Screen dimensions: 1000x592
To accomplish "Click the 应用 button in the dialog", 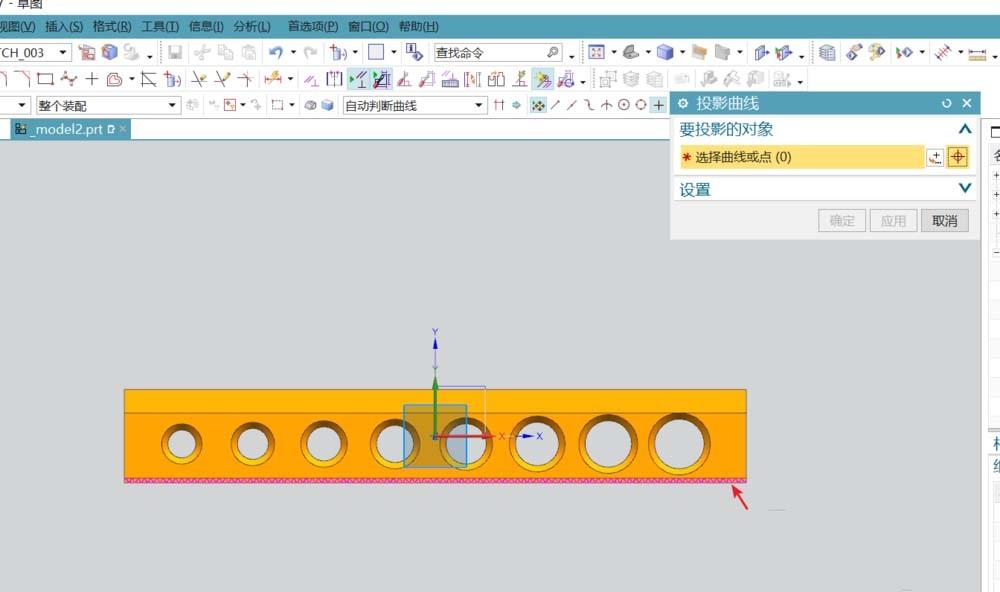I will pyautogui.click(x=893, y=220).
